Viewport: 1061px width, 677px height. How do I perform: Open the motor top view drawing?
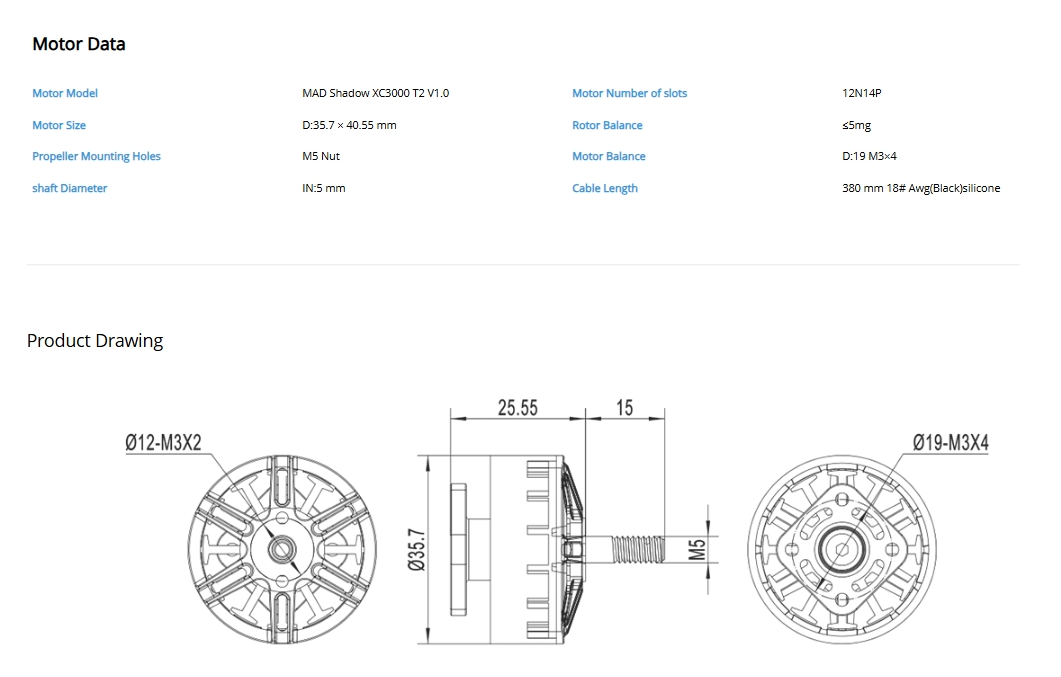click(x=282, y=549)
